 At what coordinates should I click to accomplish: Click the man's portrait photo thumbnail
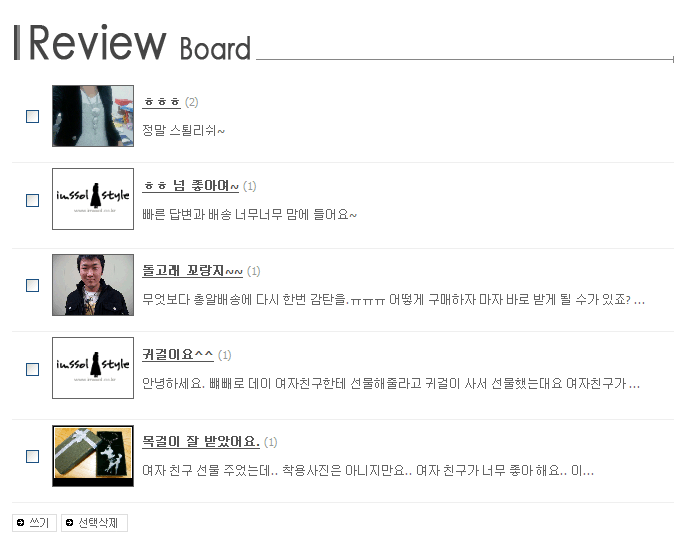click(93, 285)
